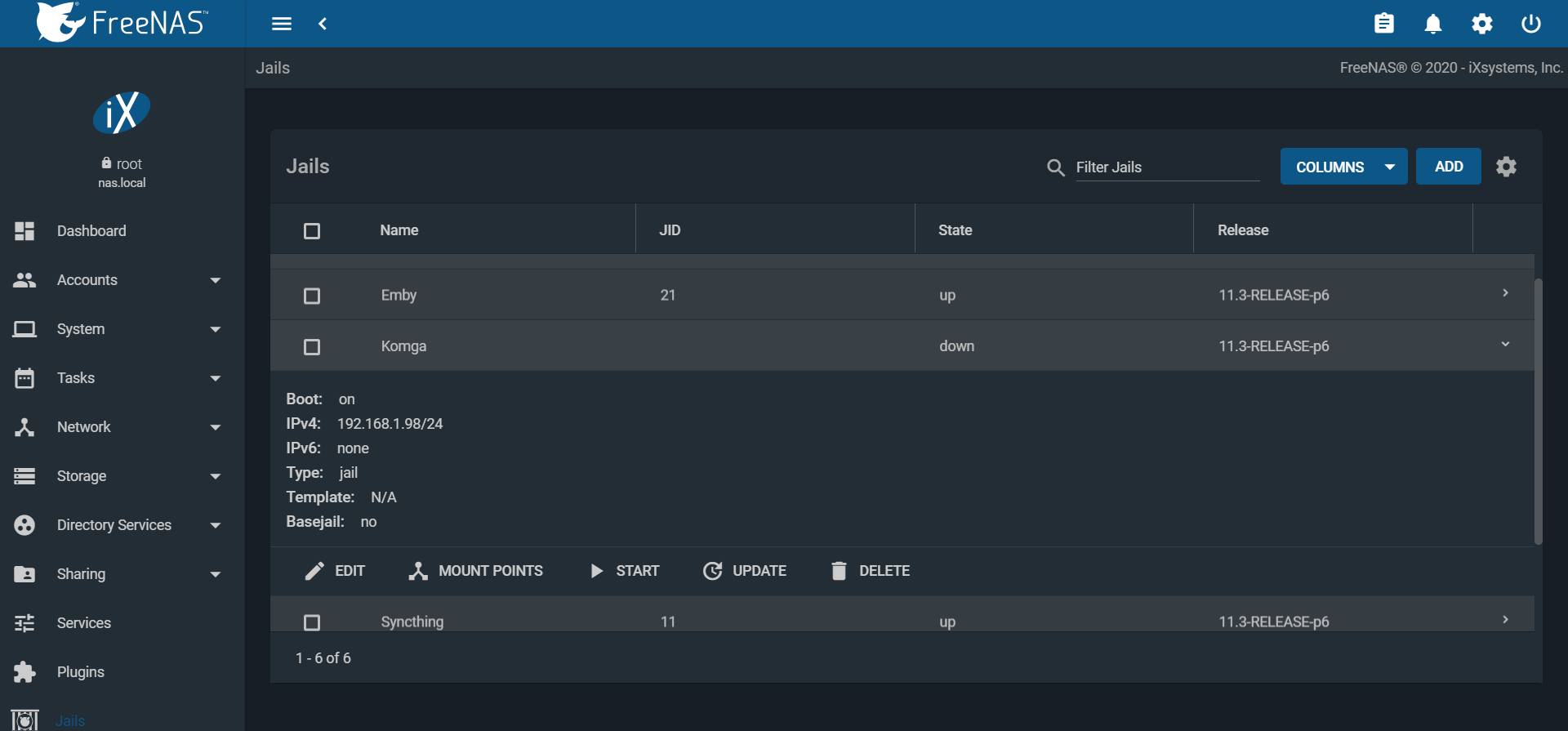Click the jails list vertical scrollbar

pos(1538,408)
